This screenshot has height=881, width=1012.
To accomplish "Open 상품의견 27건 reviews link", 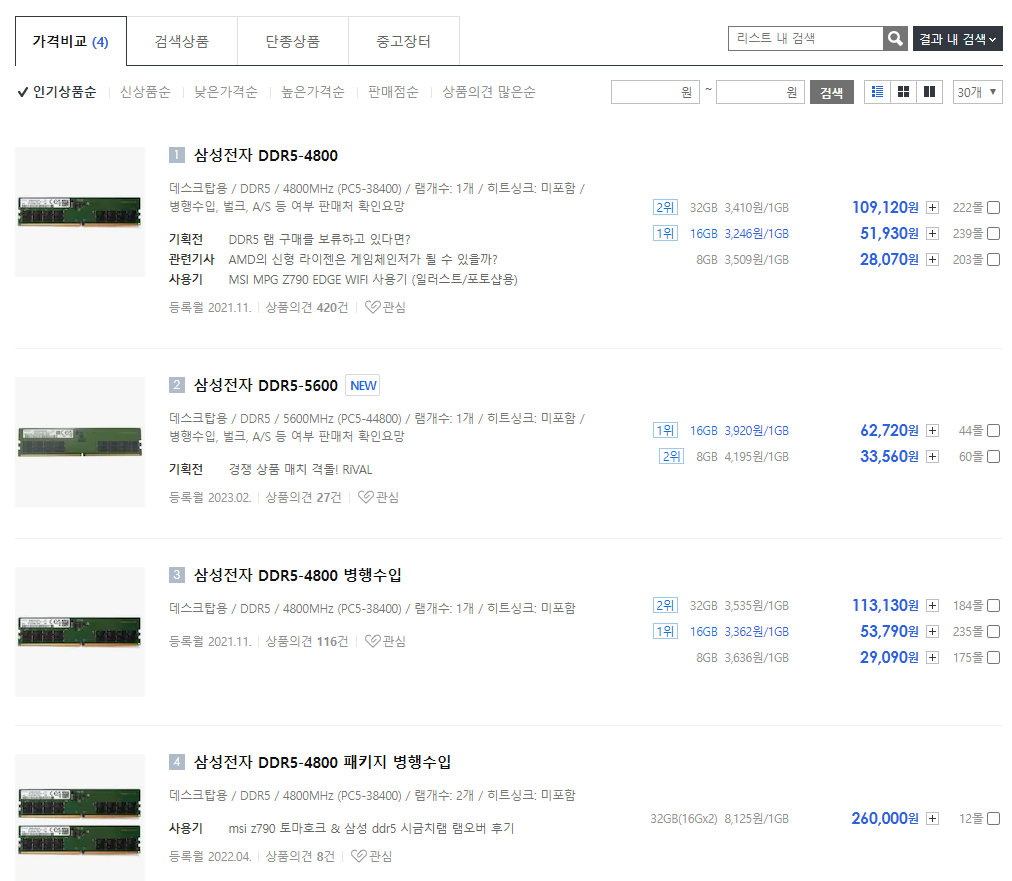I will 303,497.
